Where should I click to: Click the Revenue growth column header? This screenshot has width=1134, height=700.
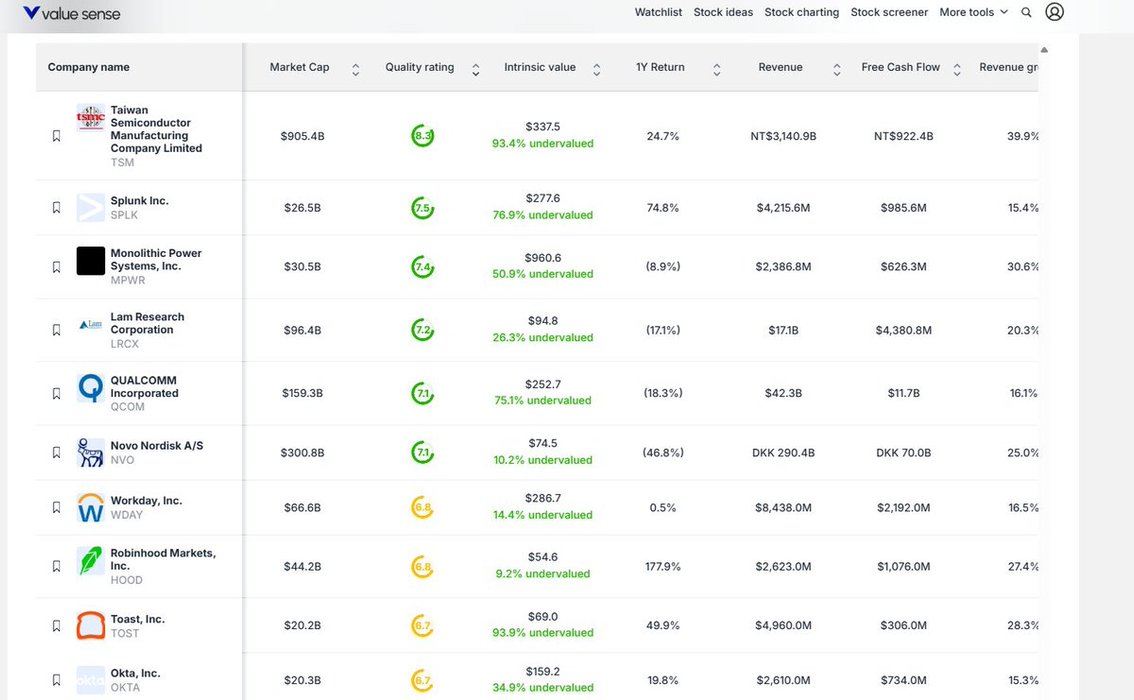coord(1009,67)
